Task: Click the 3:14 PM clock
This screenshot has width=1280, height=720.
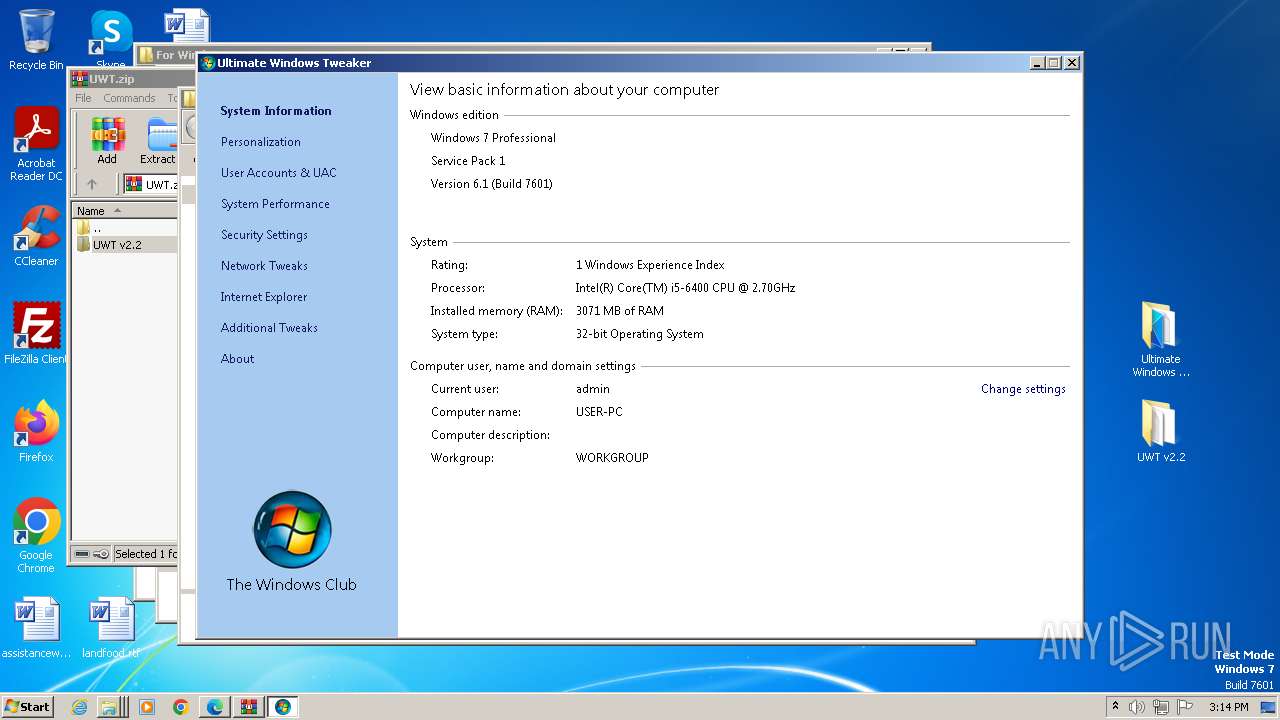Action: (1229, 707)
